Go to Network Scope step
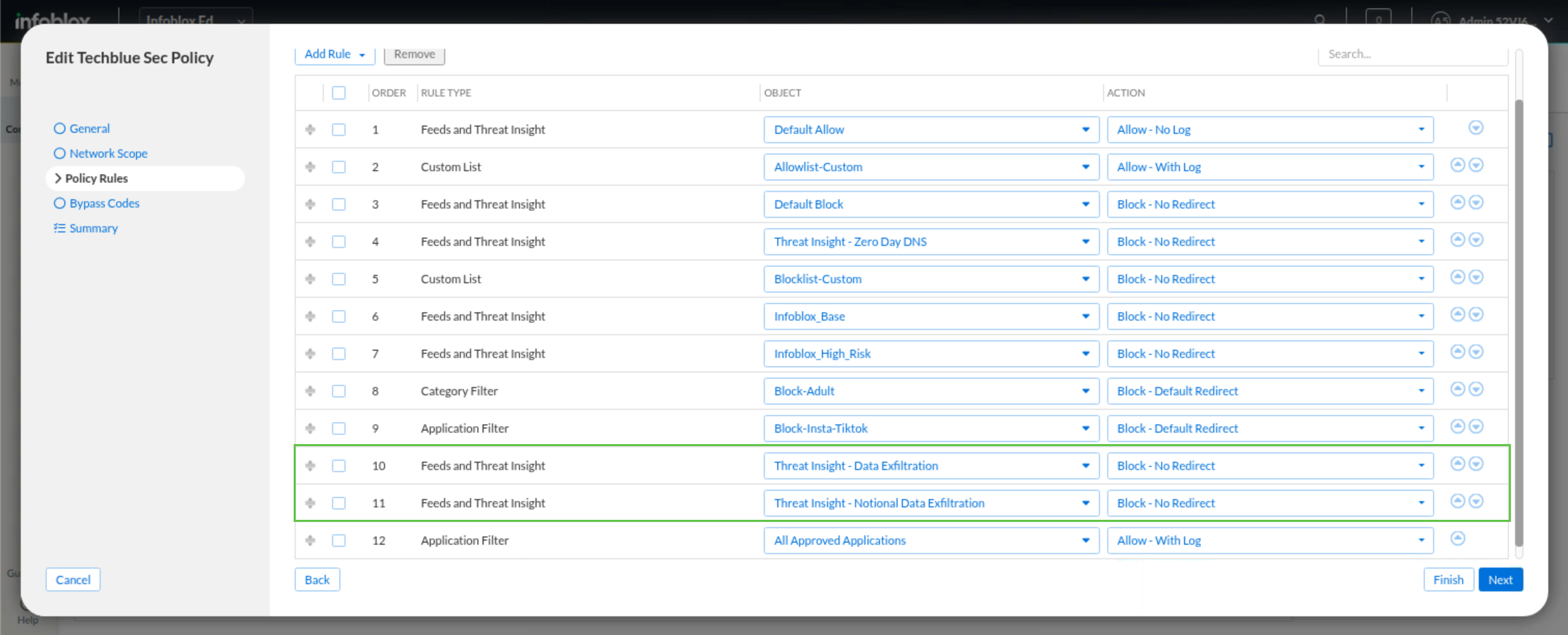The width and height of the screenshot is (1568, 635). [x=108, y=154]
